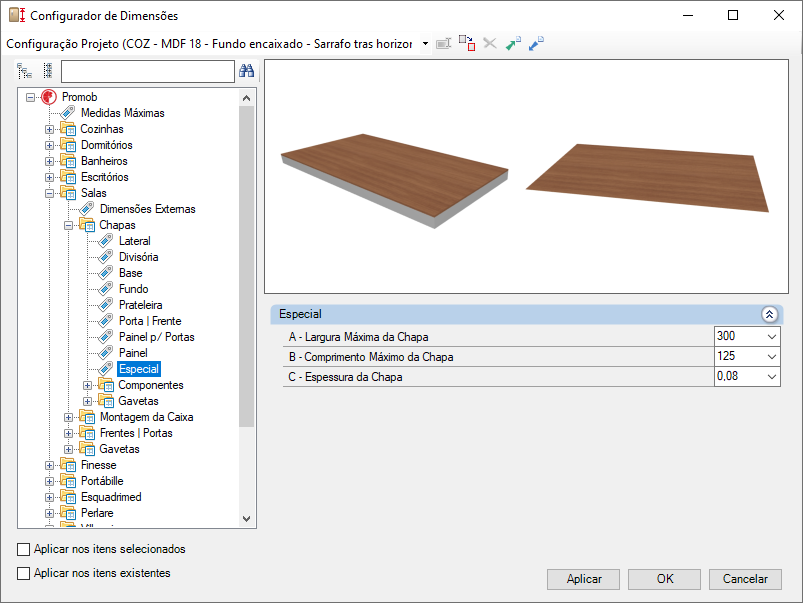Click the green arrow export icon
The width and height of the screenshot is (803, 603).
coord(513,44)
